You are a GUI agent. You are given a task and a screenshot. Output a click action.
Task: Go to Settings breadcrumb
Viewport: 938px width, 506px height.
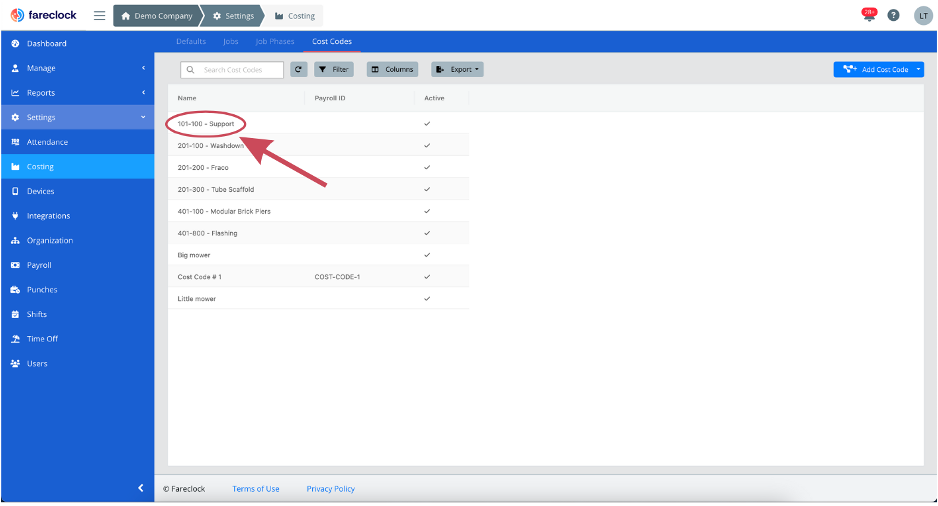tap(233, 16)
